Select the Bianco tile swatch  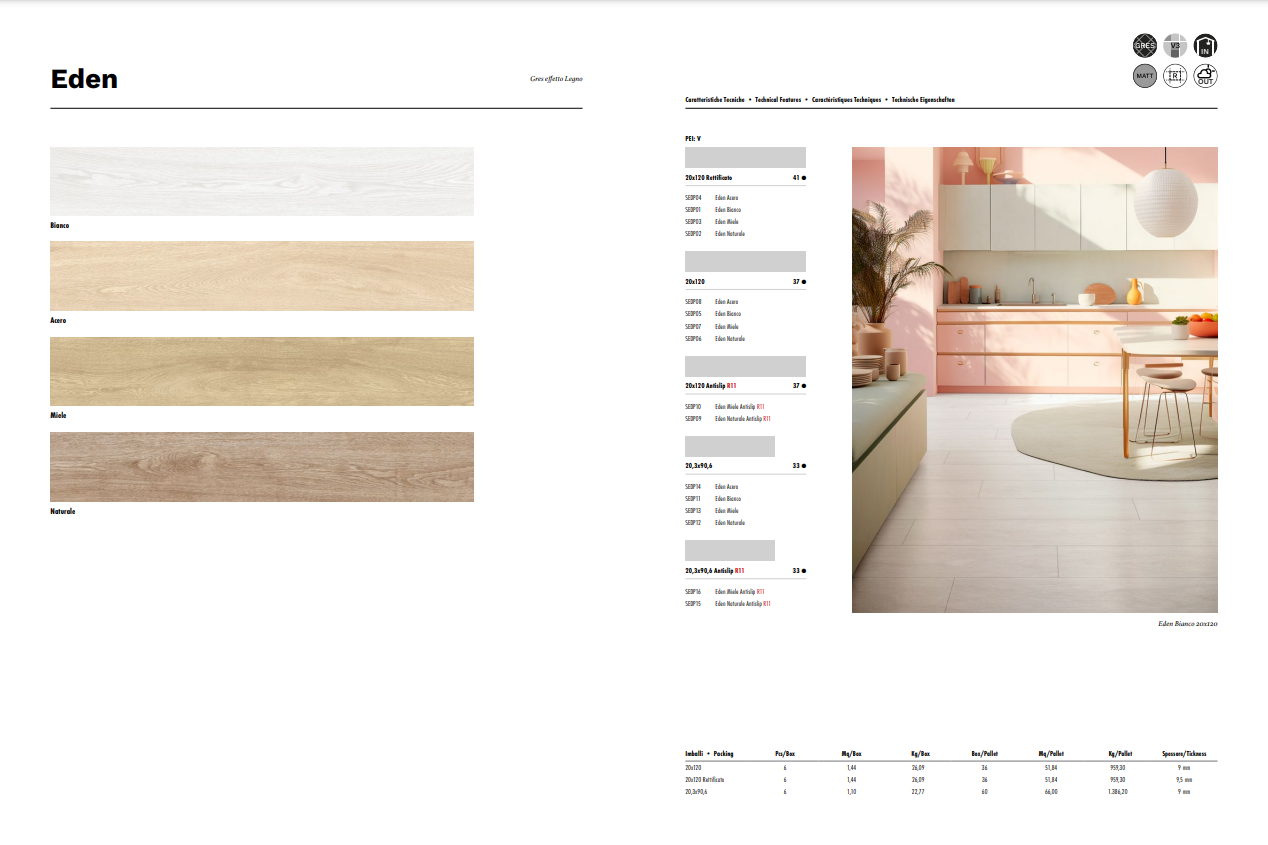[261, 181]
